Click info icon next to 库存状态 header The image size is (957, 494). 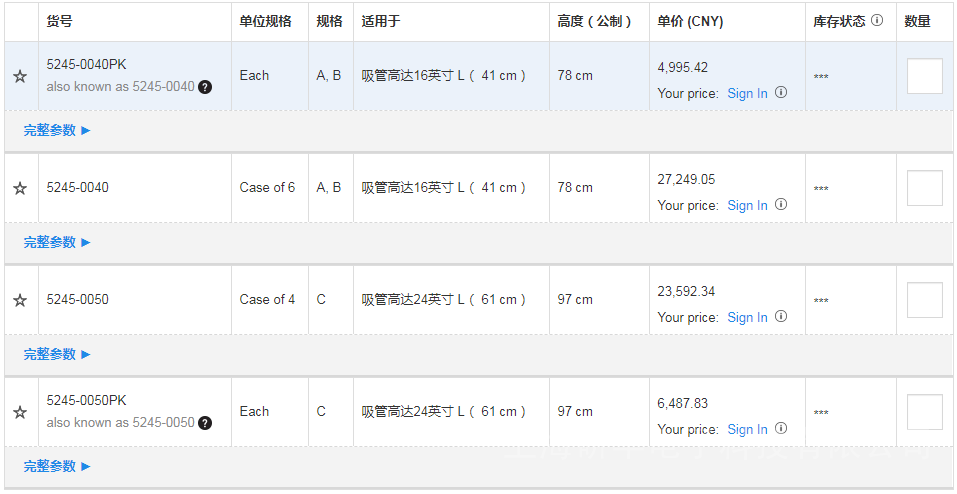pos(877,20)
